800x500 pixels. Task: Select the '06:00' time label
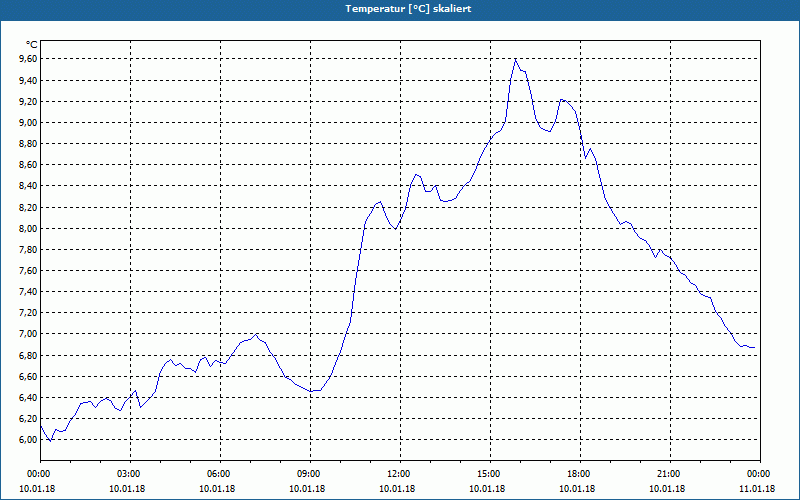[x=217, y=474]
